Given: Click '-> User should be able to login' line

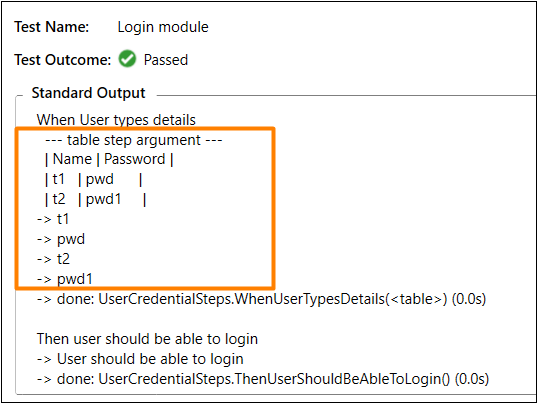Looking at the screenshot, I should click(140, 359).
